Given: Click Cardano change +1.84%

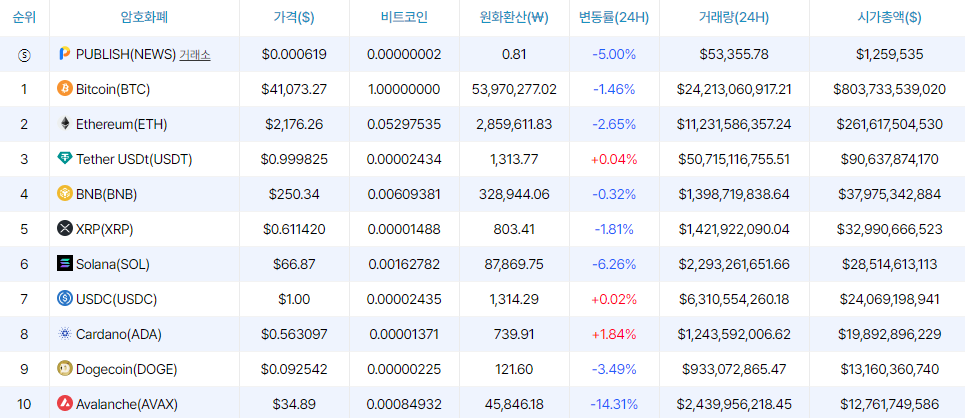Looking at the screenshot, I should point(614,334).
